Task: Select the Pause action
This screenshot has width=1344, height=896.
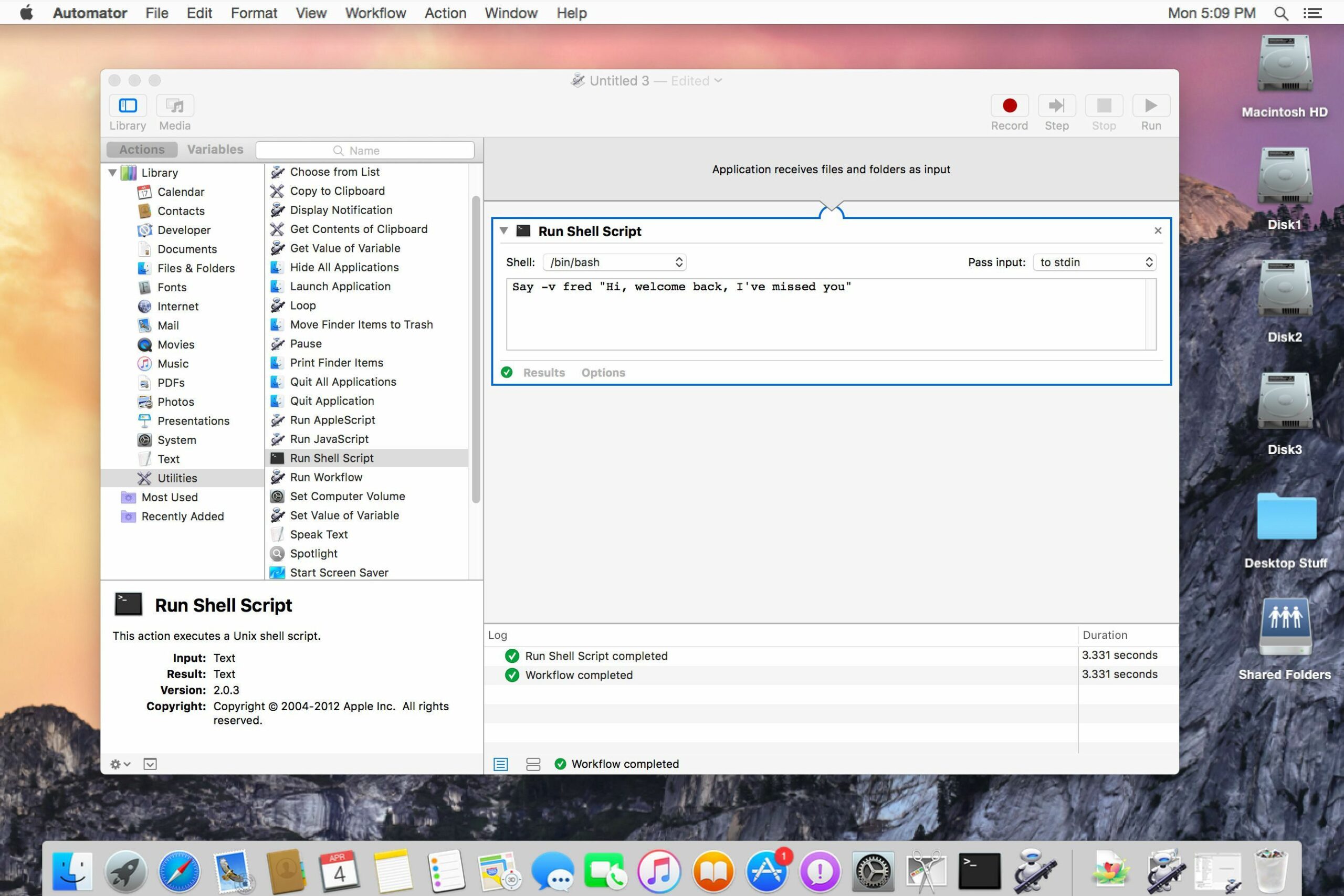Action: coord(306,344)
